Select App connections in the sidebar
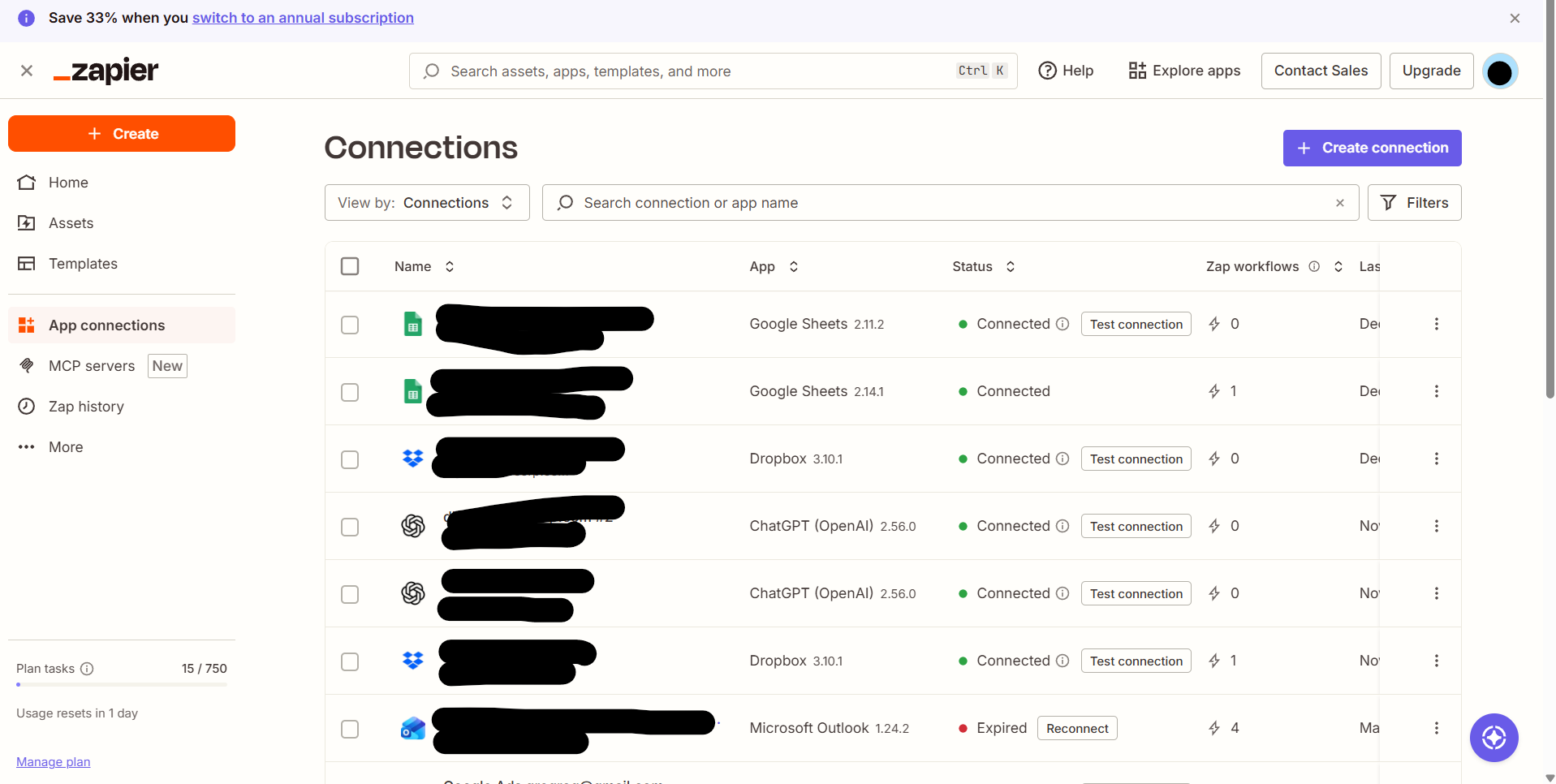 point(122,325)
